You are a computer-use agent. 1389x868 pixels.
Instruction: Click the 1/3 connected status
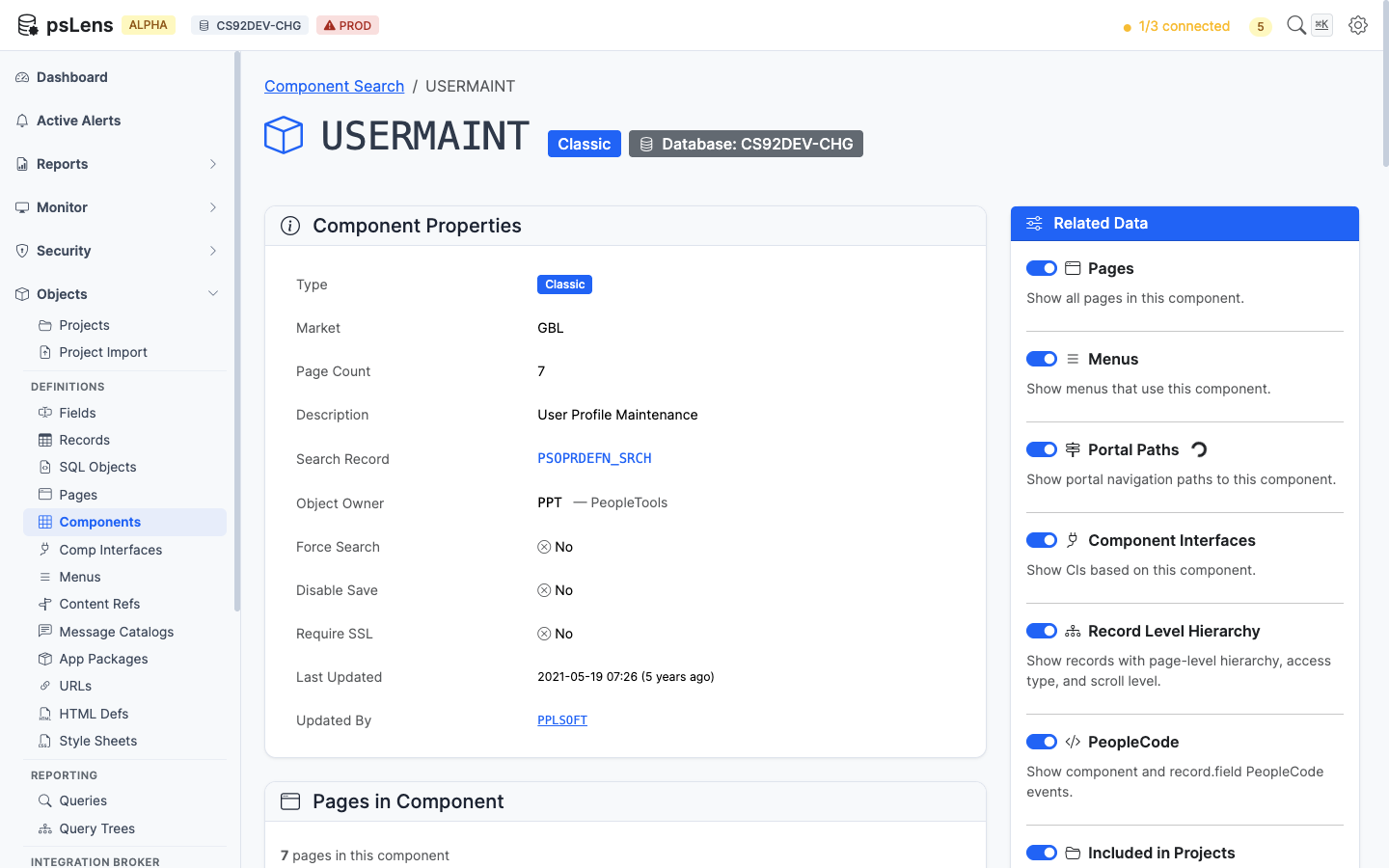pyautogui.click(x=1176, y=26)
